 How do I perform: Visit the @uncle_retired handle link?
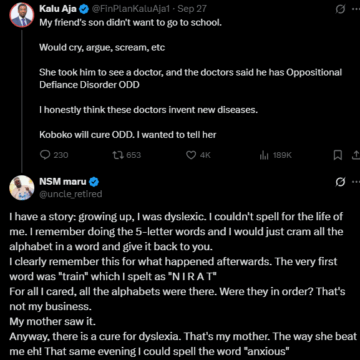[x=71, y=194]
